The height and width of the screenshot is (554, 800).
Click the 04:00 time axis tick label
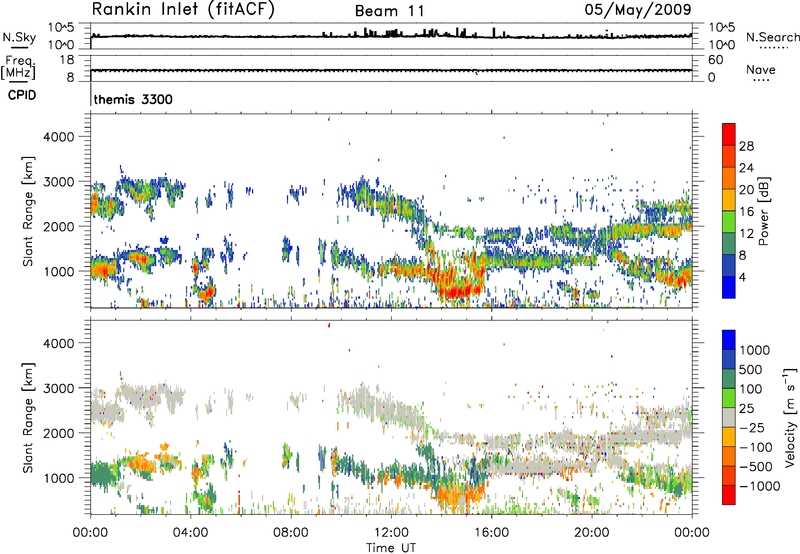(x=190, y=533)
